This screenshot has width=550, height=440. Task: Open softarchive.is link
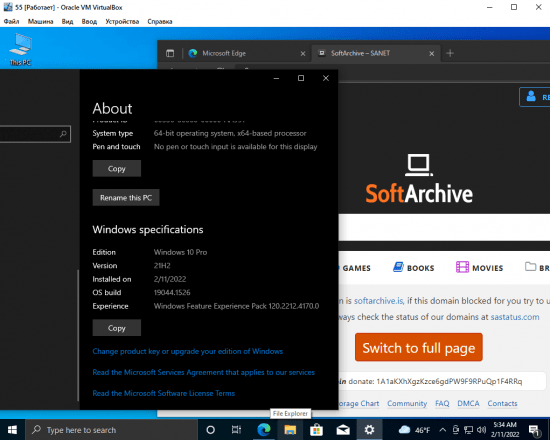378,301
